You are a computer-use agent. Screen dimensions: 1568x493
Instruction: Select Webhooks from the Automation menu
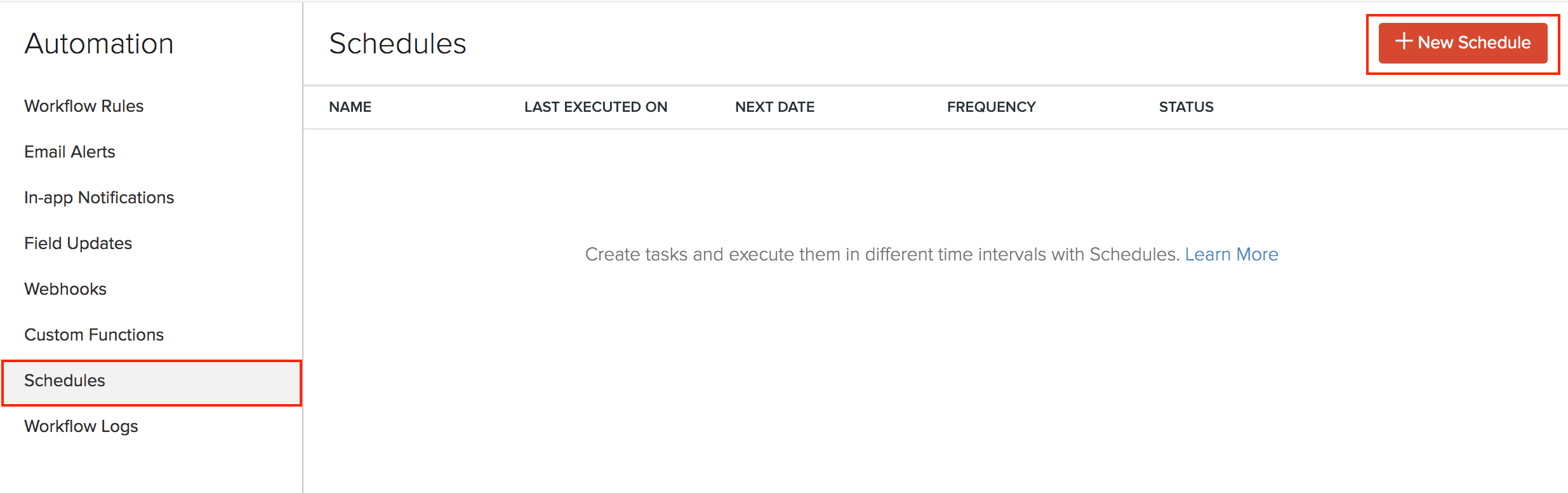pos(65,289)
